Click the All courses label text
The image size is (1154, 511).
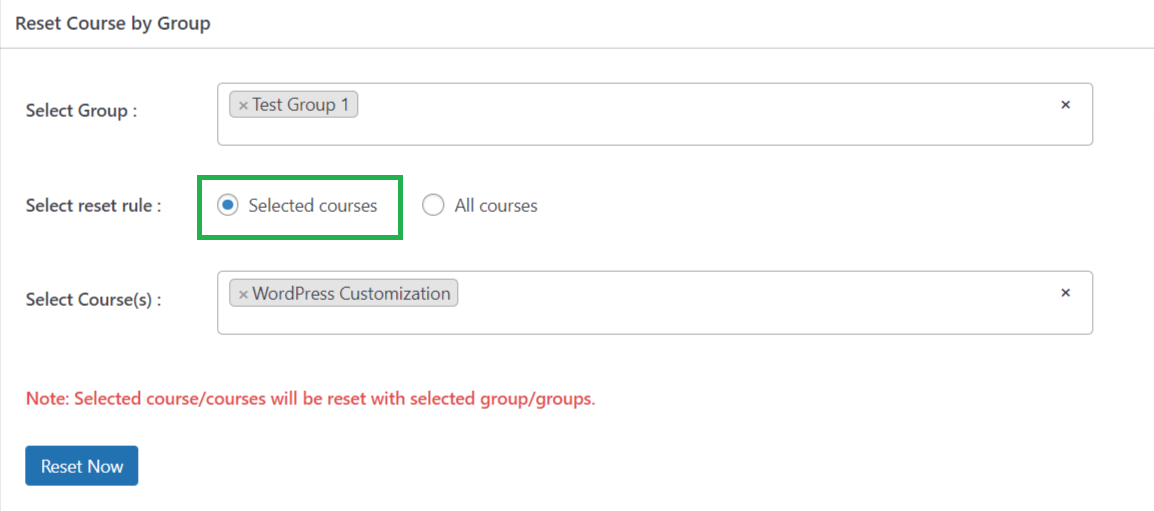coord(496,206)
